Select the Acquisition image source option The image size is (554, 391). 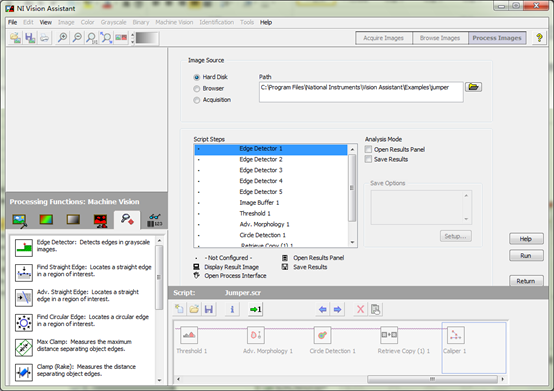196,100
